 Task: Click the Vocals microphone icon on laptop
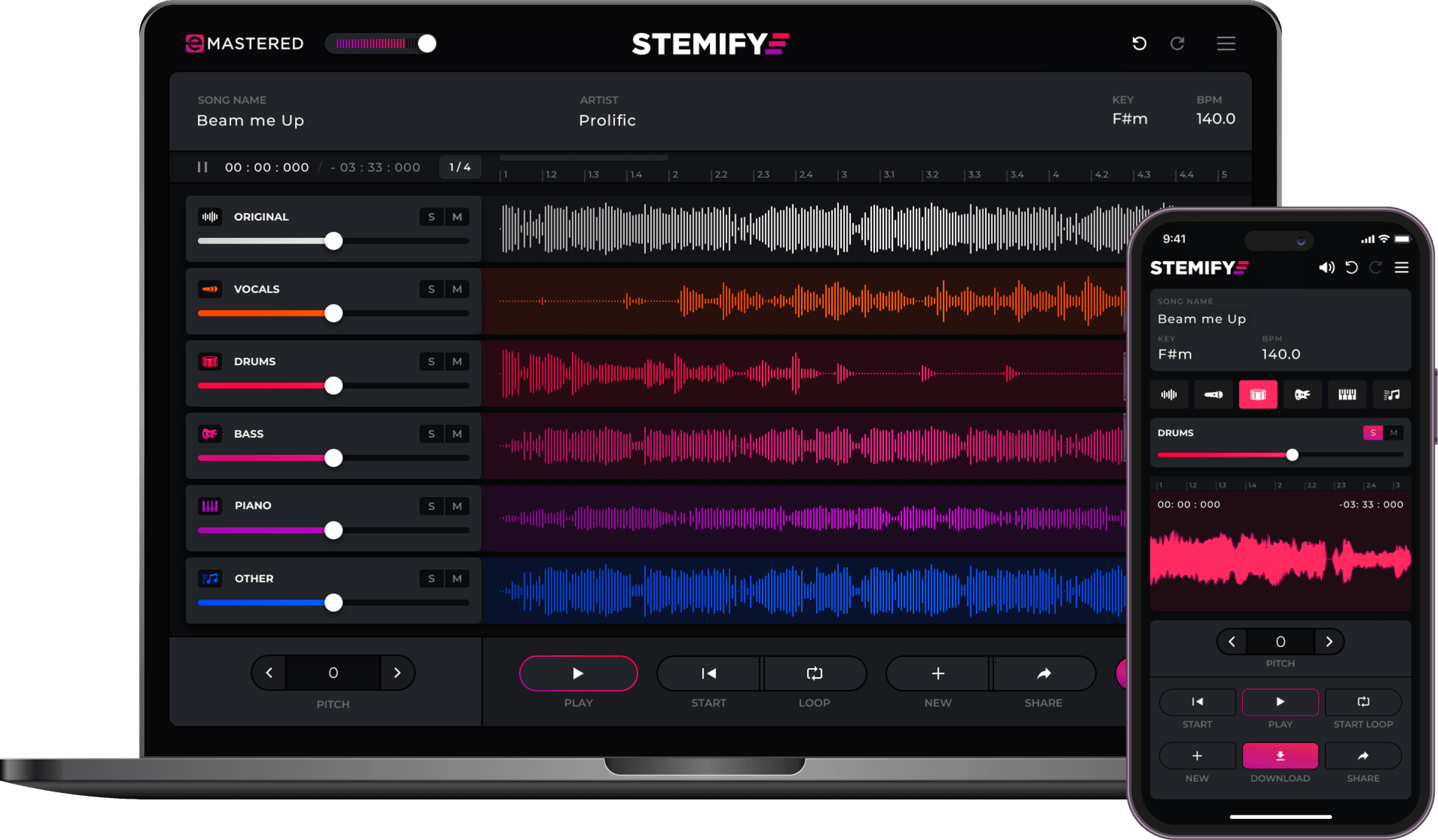coord(210,289)
